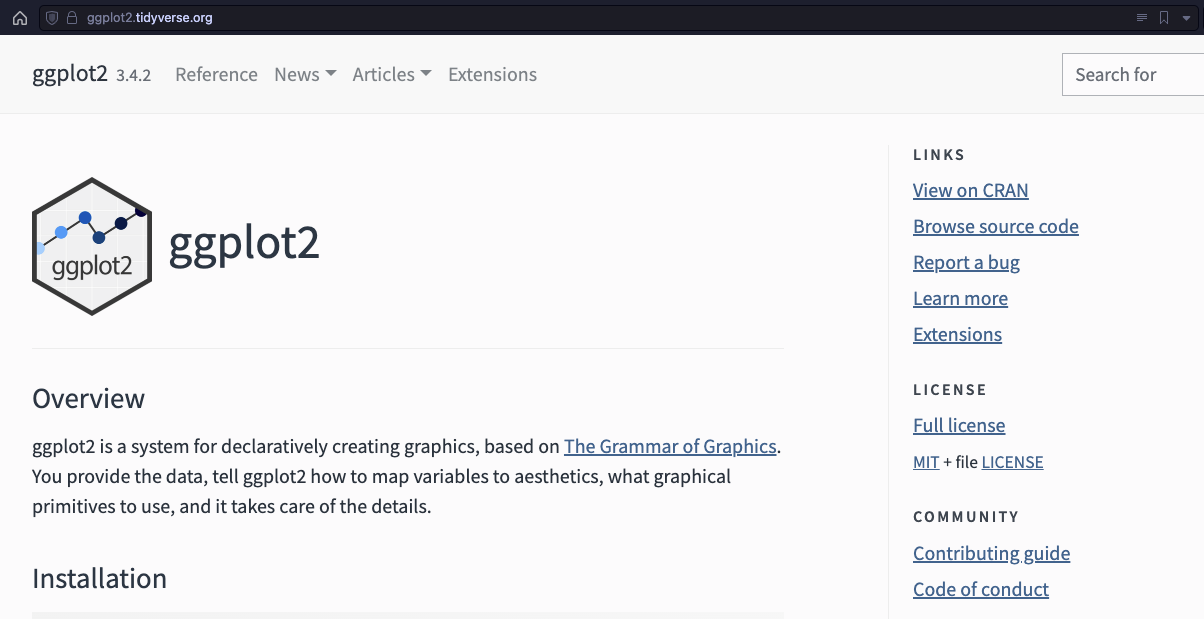
Task: Bookmark this page with the bookmark icon
Action: point(1164,18)
